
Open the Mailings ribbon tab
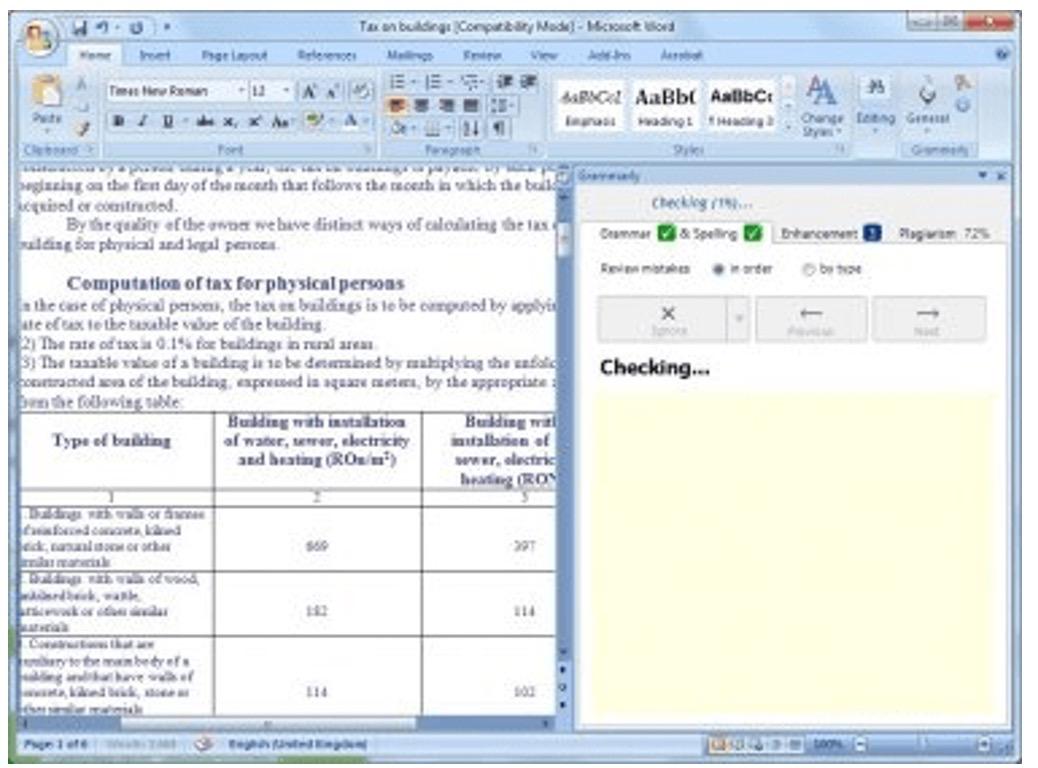pos(410,55)
